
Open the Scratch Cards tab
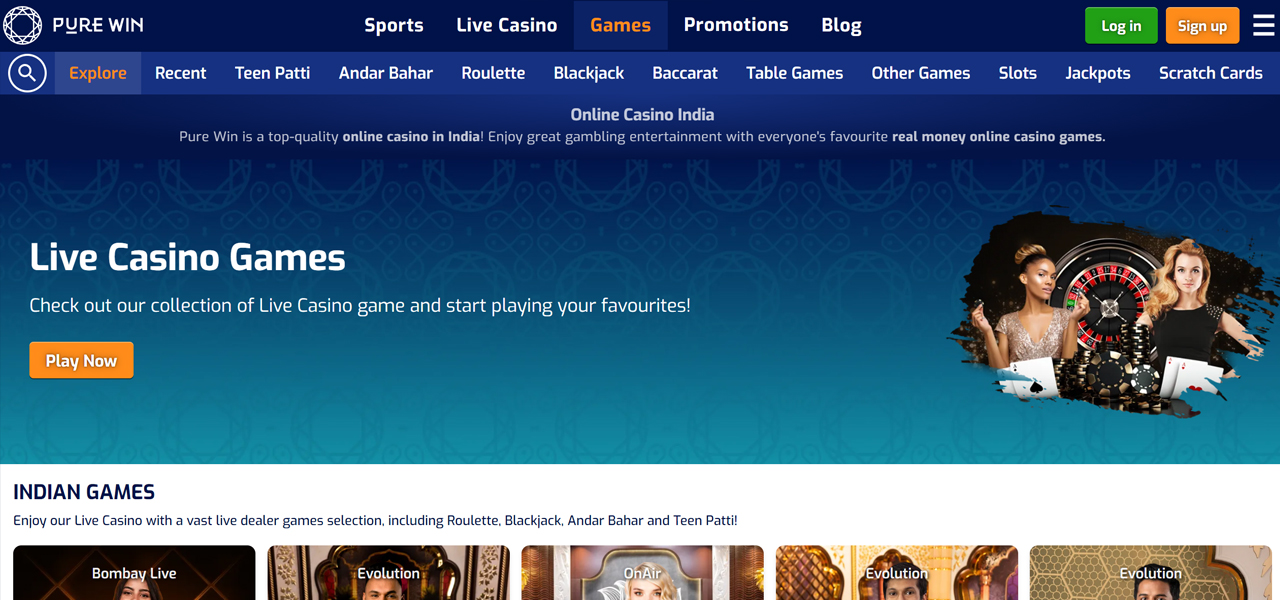(1211, 73)
